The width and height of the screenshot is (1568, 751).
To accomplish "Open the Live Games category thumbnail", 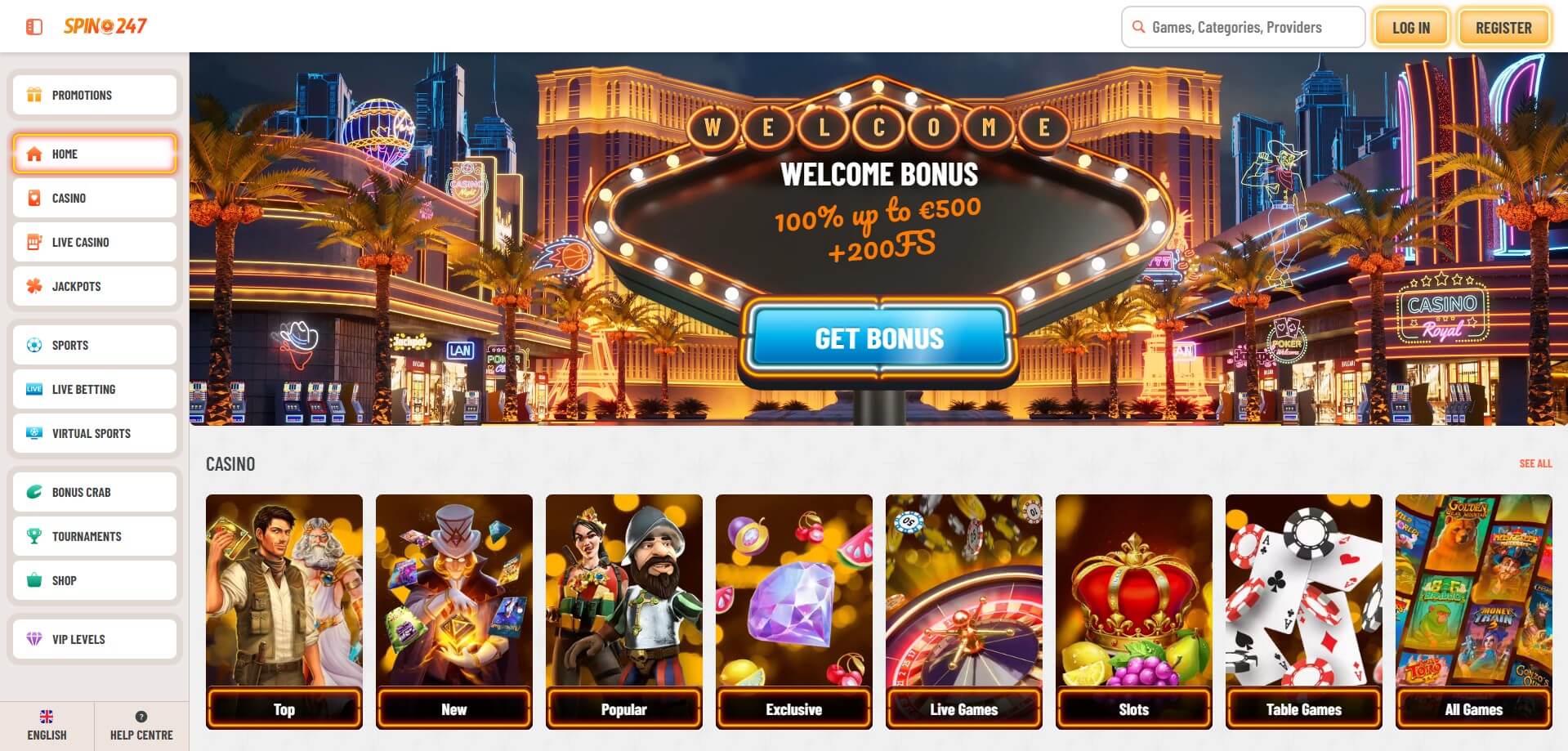I will click(964, 611).
